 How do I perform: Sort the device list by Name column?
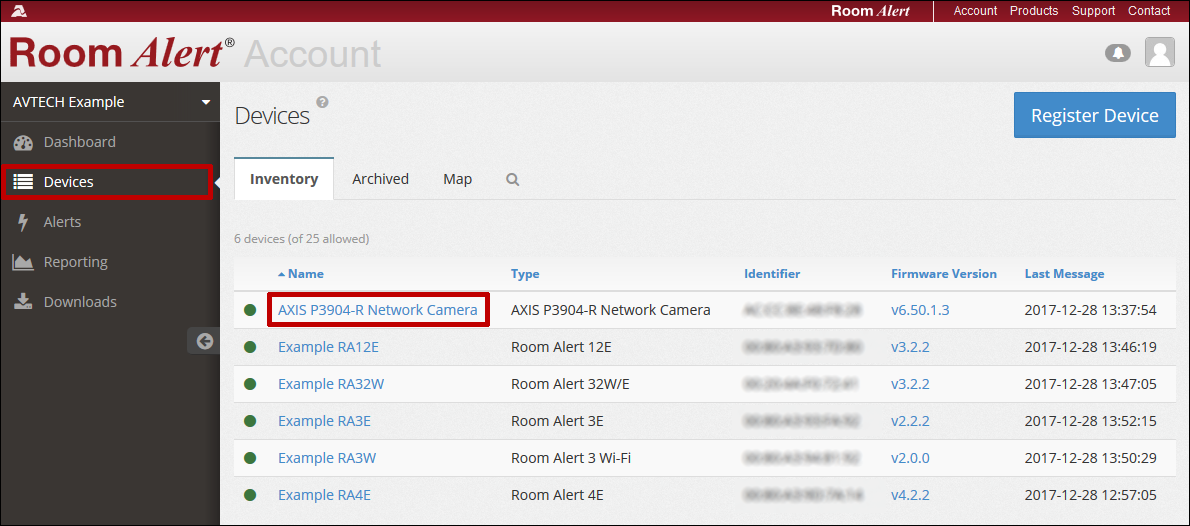click(x=305, y=274)
